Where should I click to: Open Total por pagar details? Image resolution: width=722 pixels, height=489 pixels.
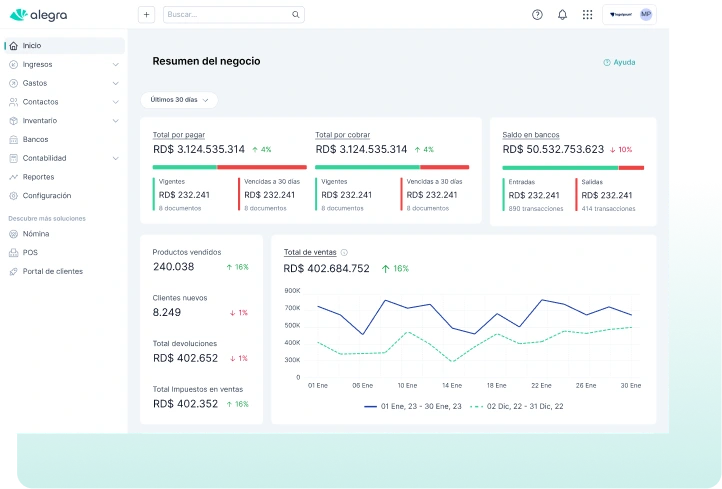coord(177,134)
